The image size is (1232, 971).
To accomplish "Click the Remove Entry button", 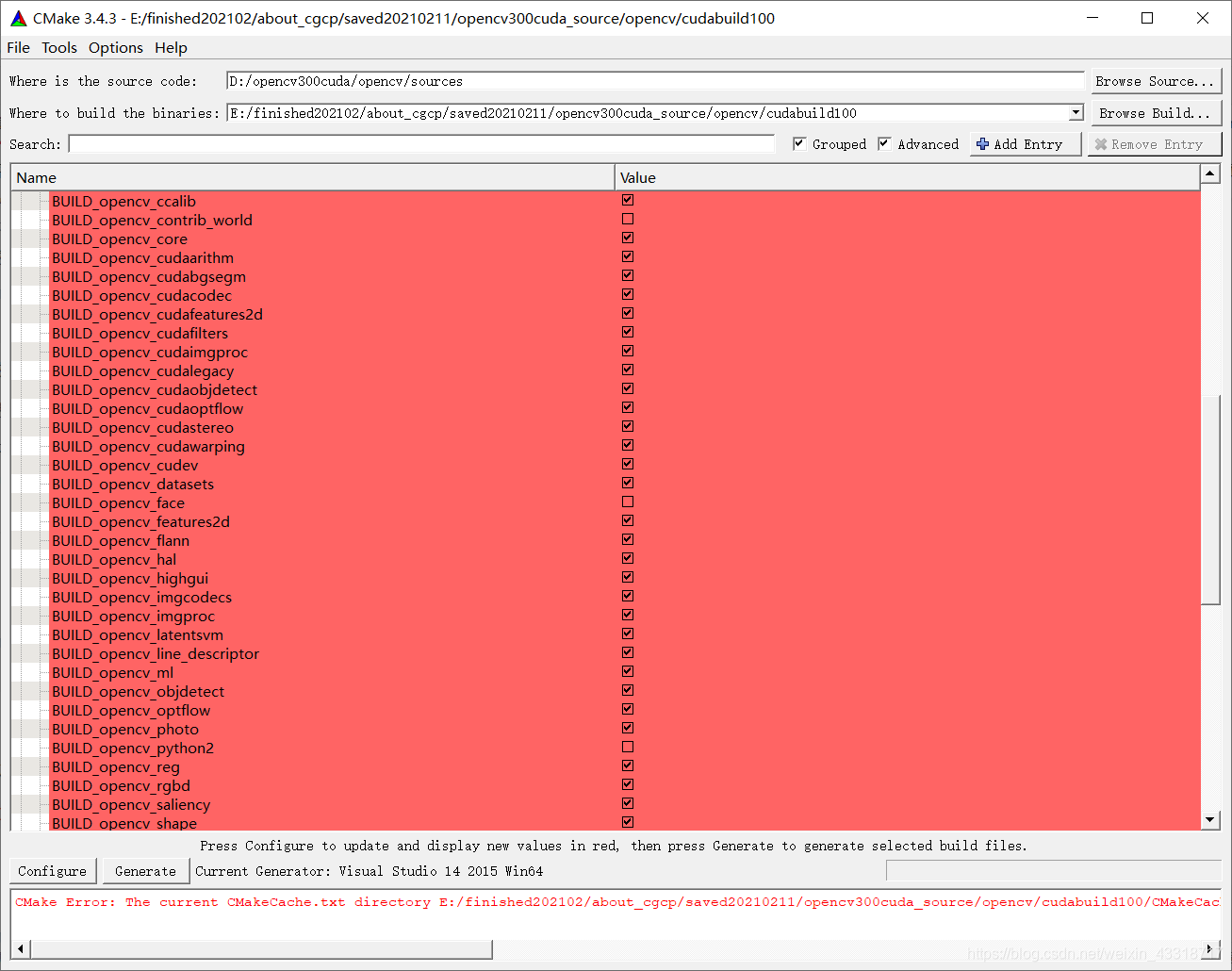I will click(1155, 144).
